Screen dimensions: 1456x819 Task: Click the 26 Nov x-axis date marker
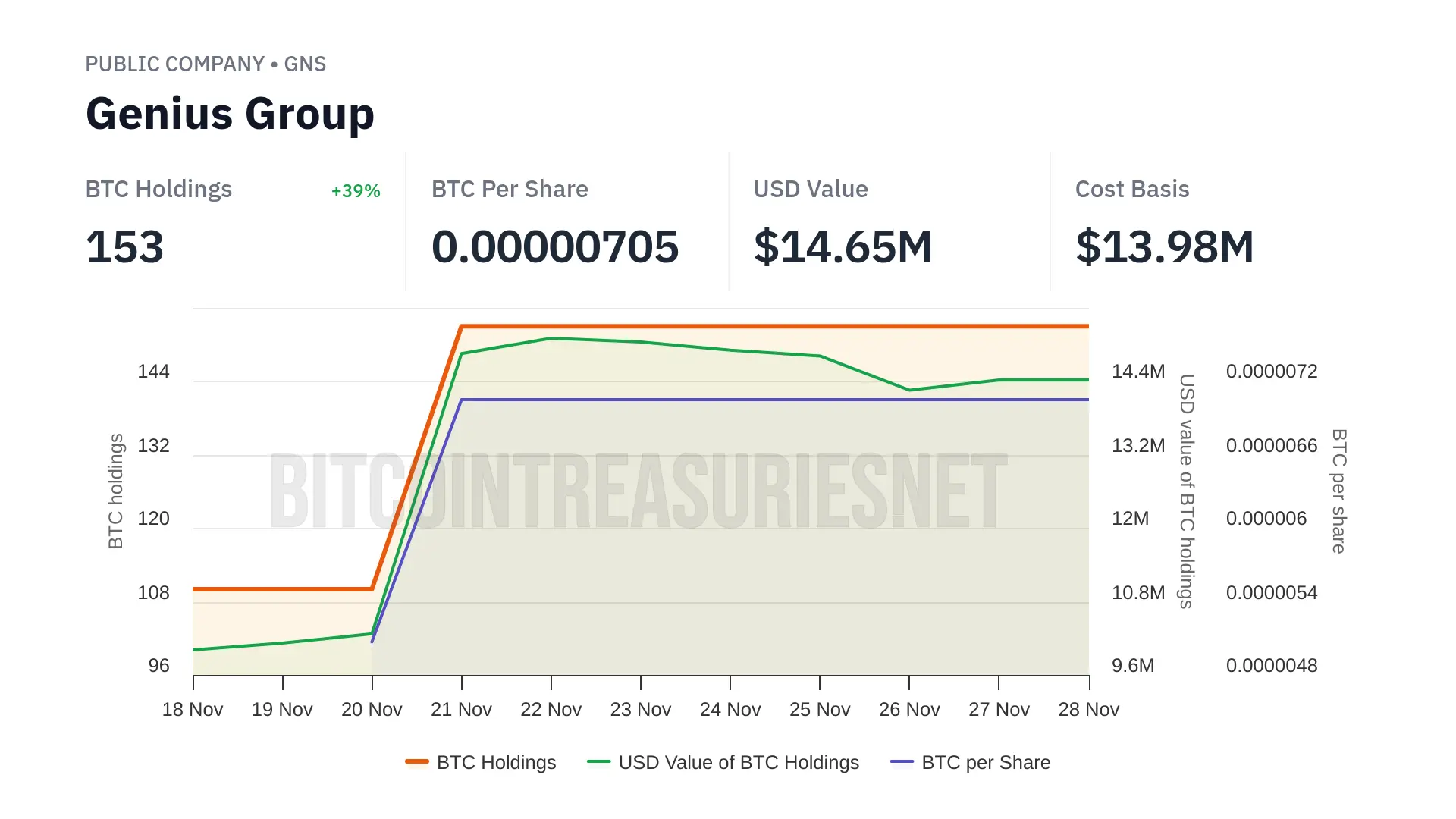click(909, 709)
